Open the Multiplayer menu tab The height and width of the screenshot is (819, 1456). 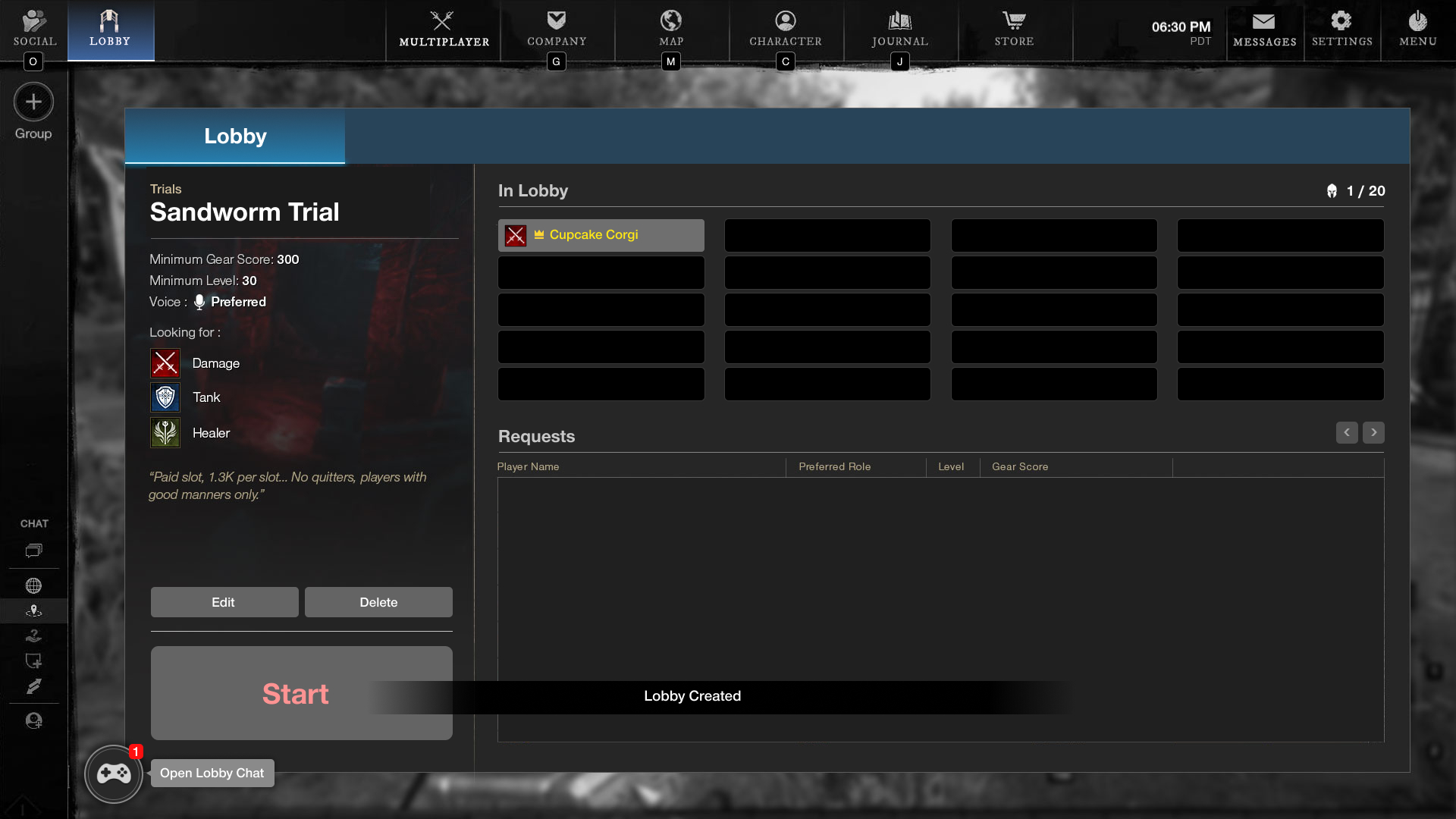click(x=444, y=30)
